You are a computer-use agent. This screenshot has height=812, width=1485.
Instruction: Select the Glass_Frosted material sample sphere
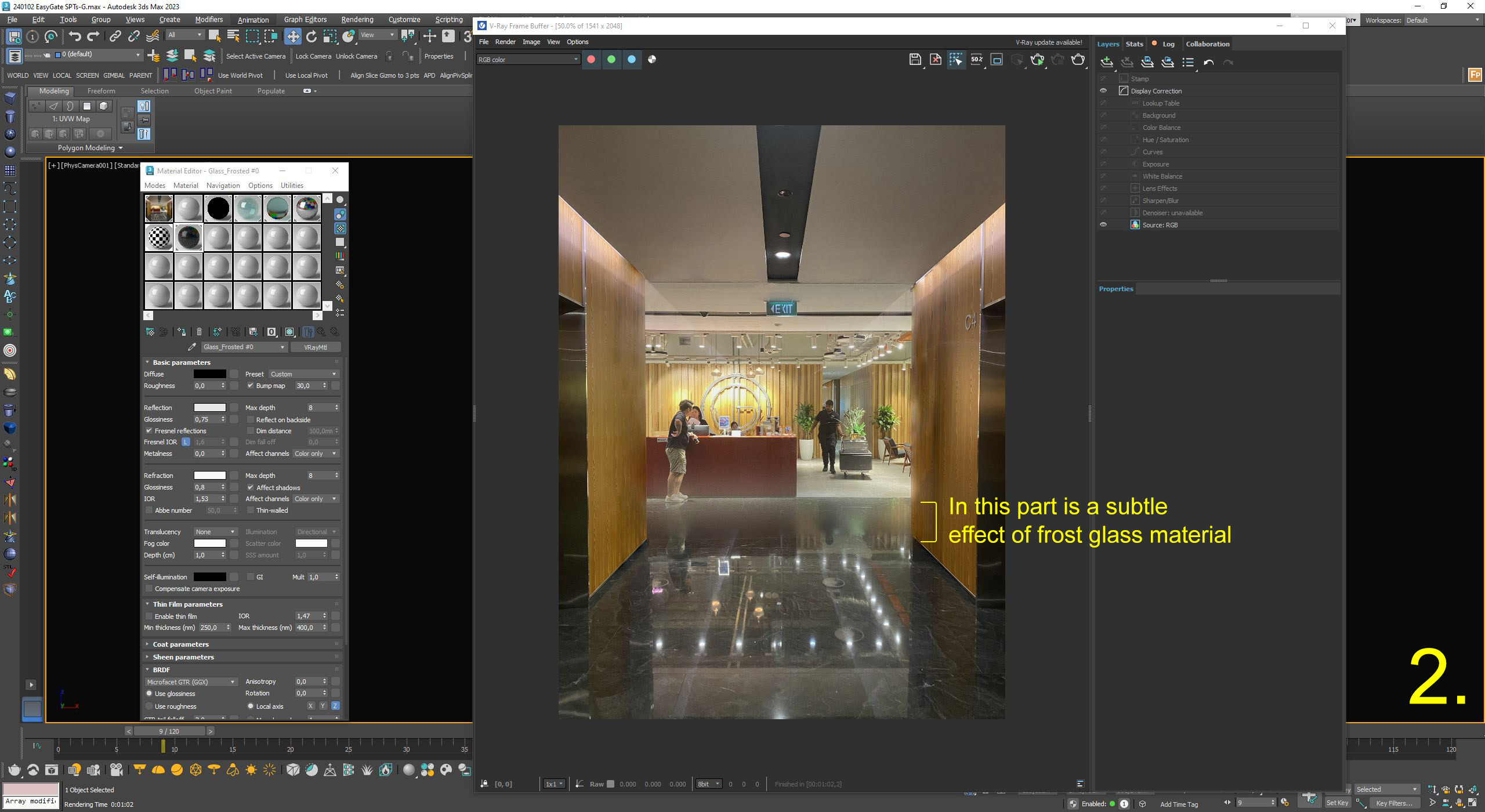[189, 238]
